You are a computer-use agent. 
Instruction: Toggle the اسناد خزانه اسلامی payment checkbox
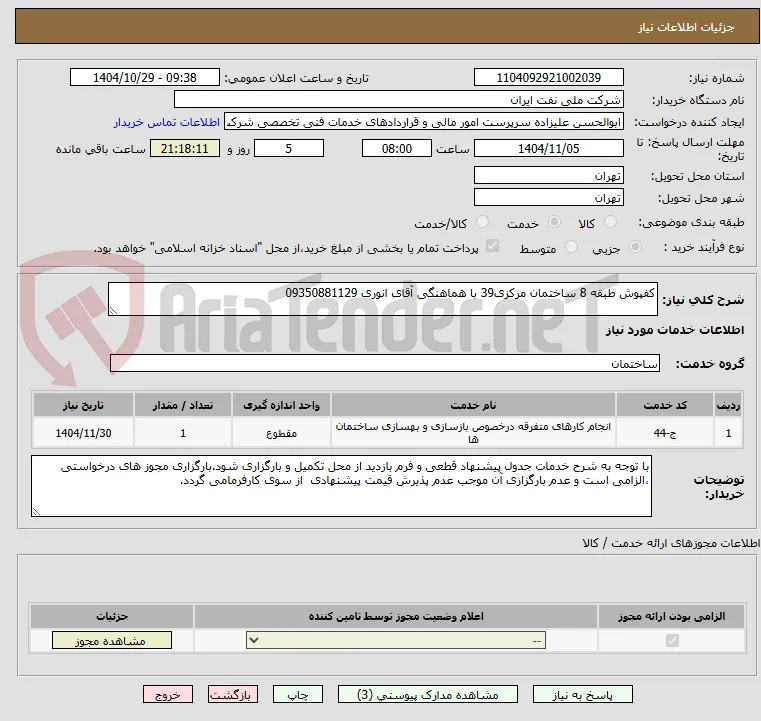[x=492, y=246]
